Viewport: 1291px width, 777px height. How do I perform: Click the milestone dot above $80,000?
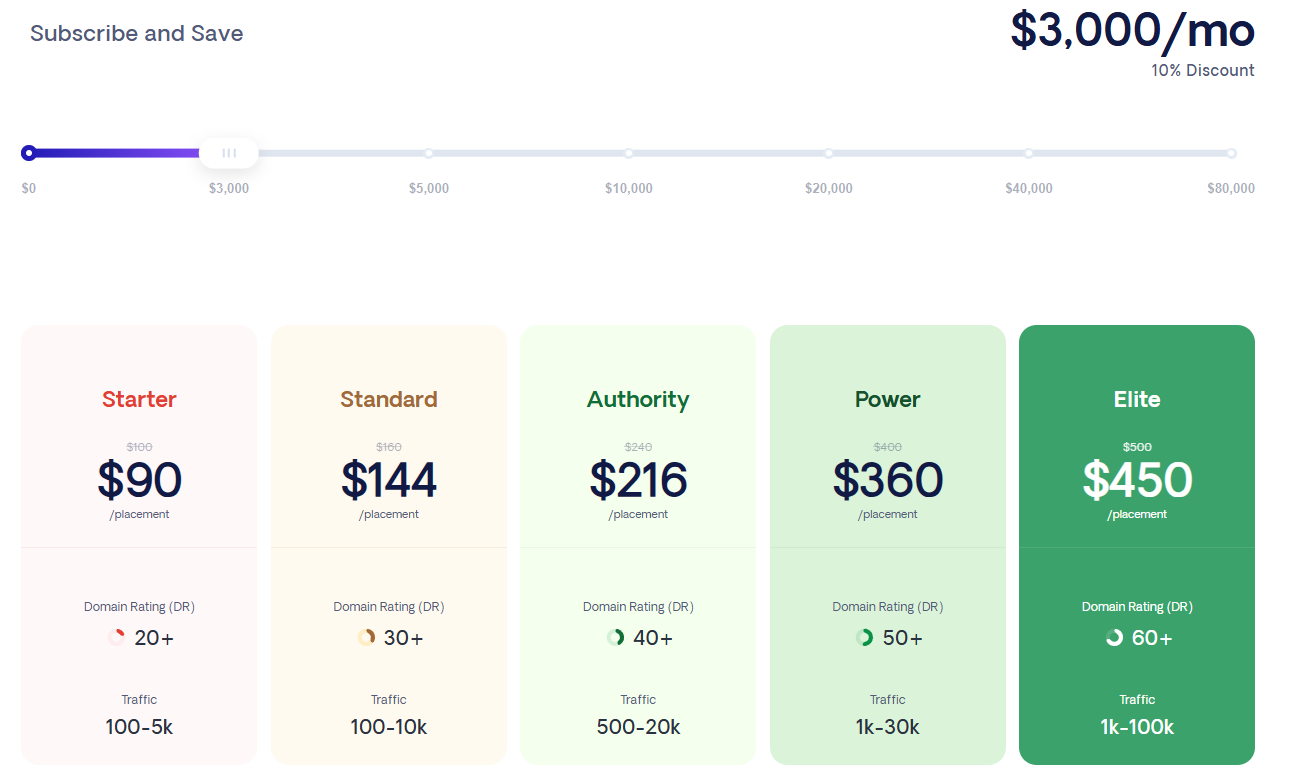[x=1229, y=152]
